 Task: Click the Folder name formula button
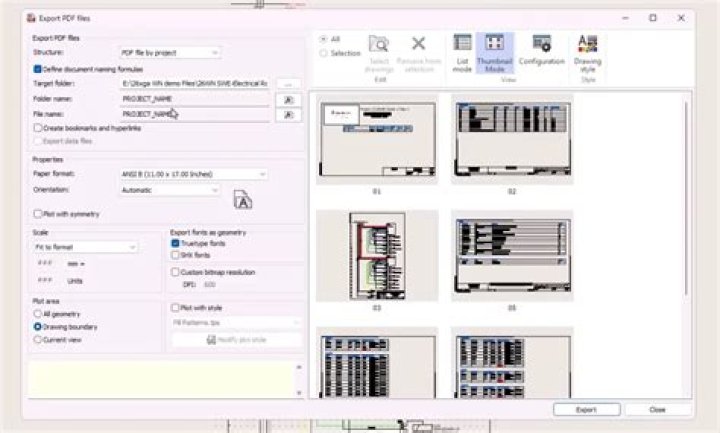pyautogui.click(x=288, y=100)
